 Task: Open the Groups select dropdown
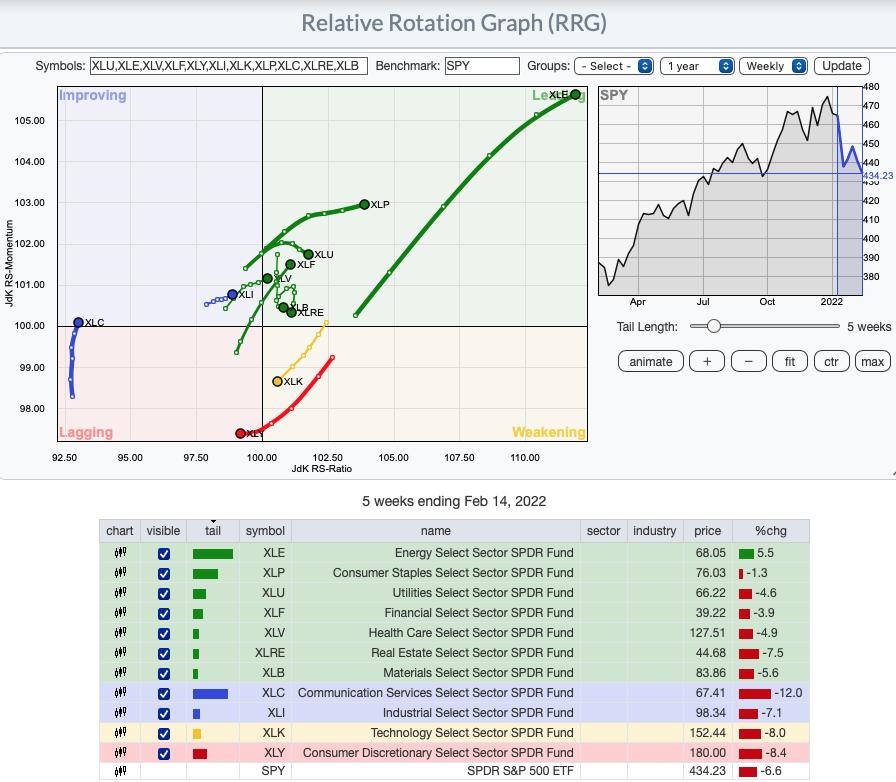click(x=614, y=66)
